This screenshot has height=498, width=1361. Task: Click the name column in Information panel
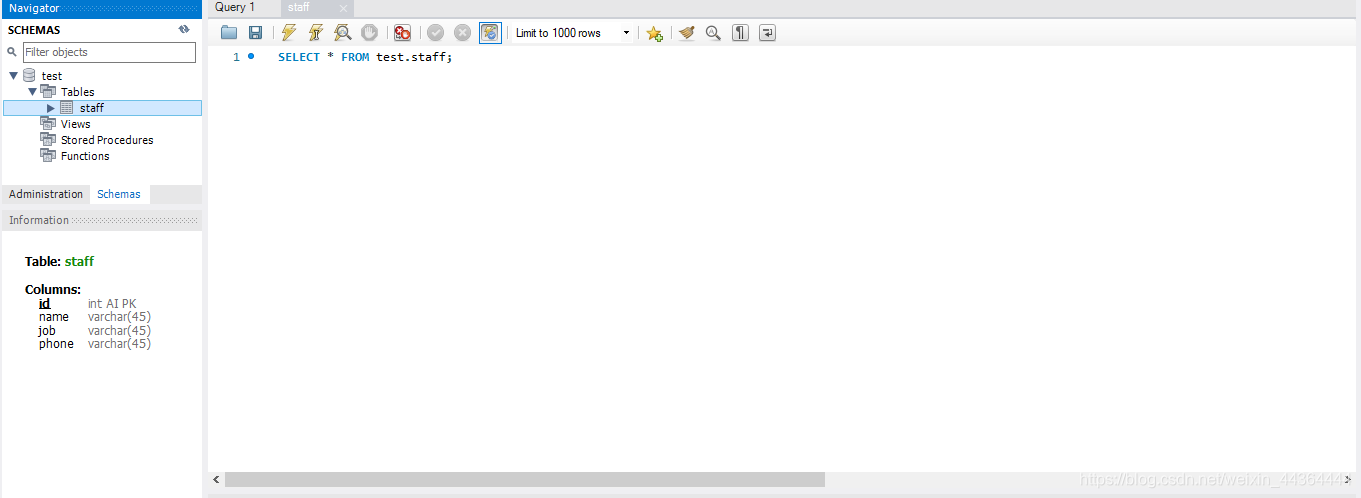point(54,317)
